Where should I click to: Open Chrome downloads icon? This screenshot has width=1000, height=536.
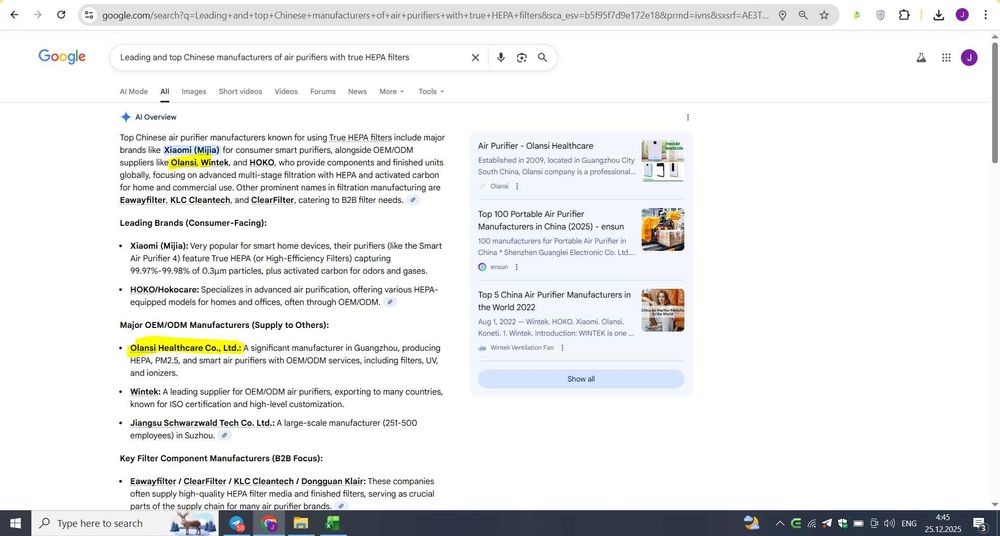[938, 15]
